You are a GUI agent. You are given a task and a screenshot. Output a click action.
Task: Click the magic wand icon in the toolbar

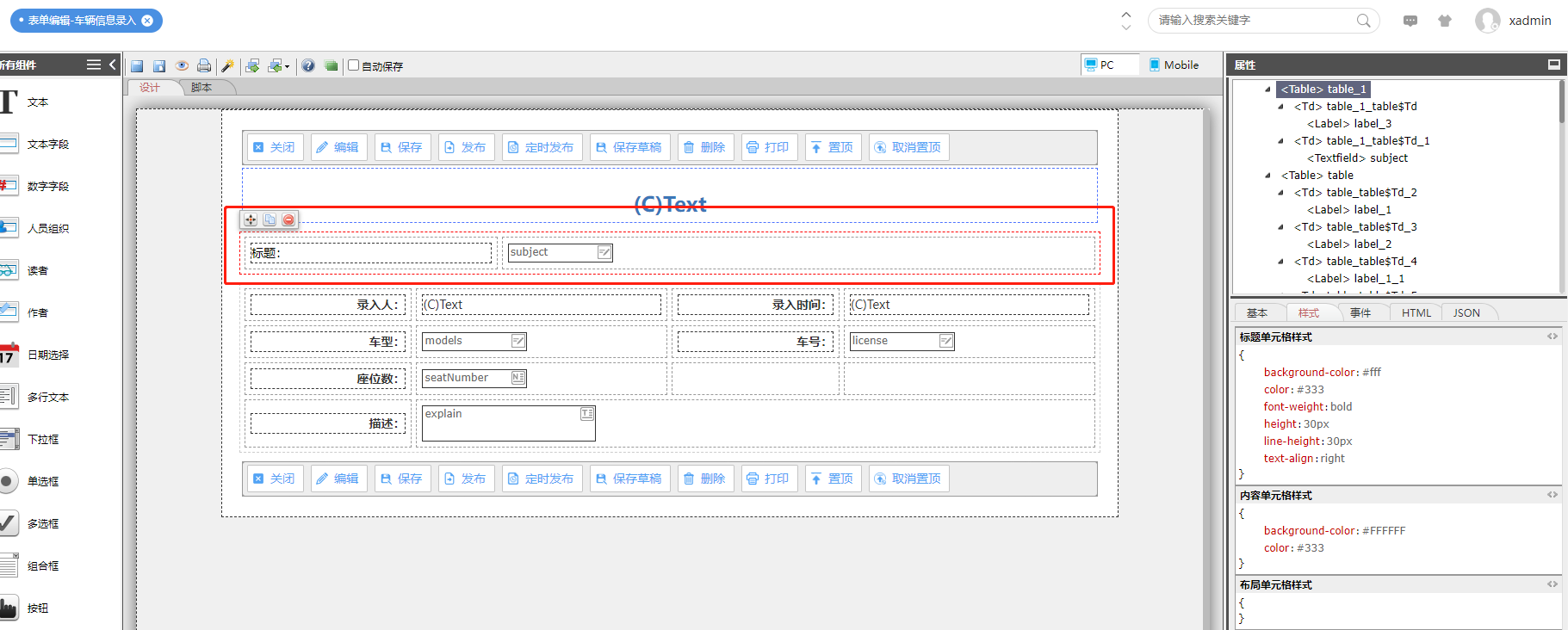click(227, 65)
